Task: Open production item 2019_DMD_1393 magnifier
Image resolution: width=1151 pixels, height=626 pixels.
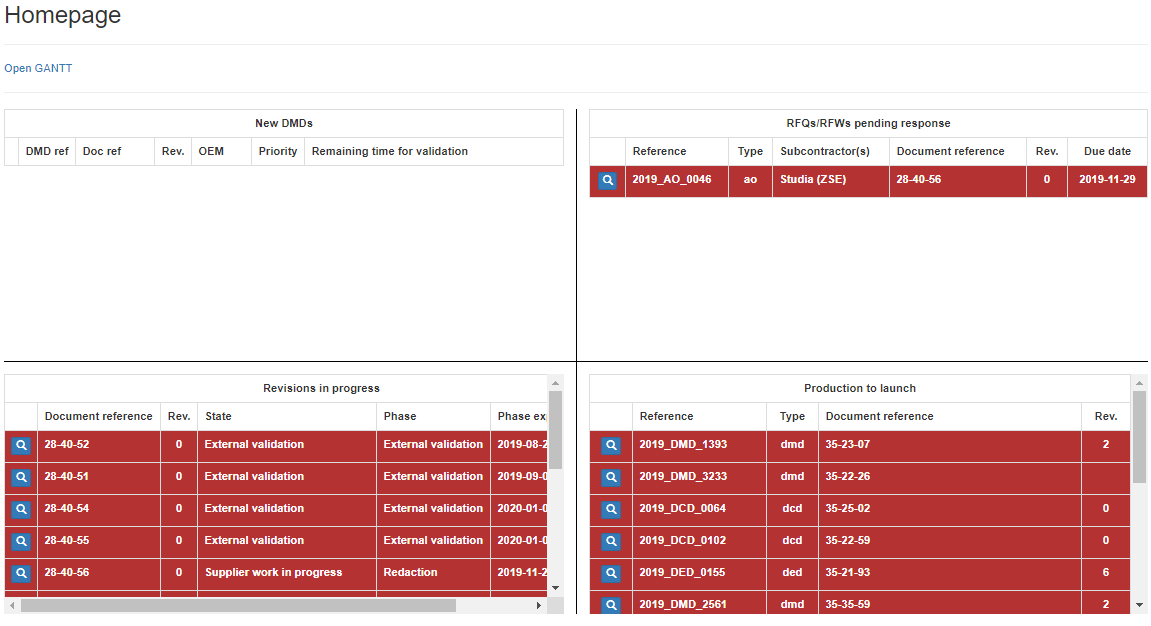Action: pyautogui.click(x=611, y=446)
